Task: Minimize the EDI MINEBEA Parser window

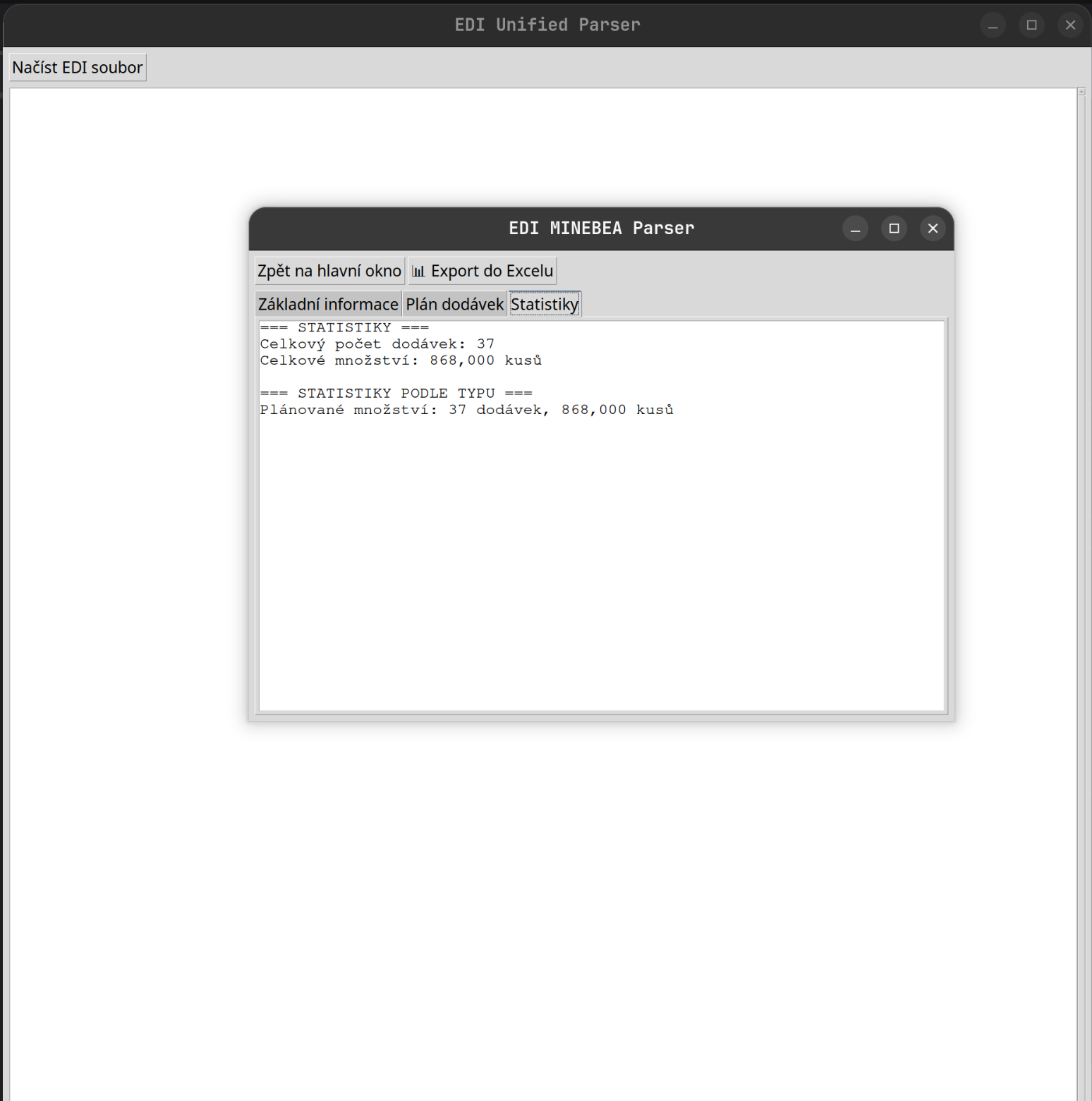Action: pyautogui.click(x=855, y=229)
